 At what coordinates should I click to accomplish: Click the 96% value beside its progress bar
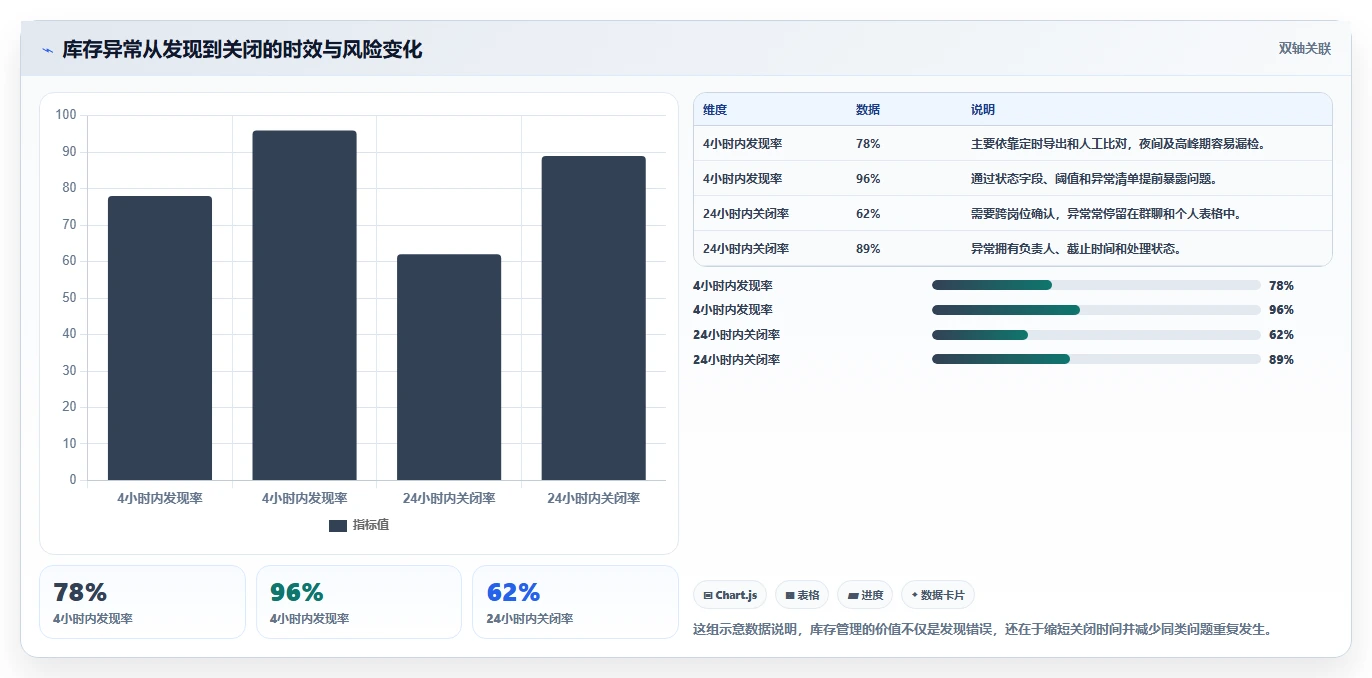[1281, 310]
